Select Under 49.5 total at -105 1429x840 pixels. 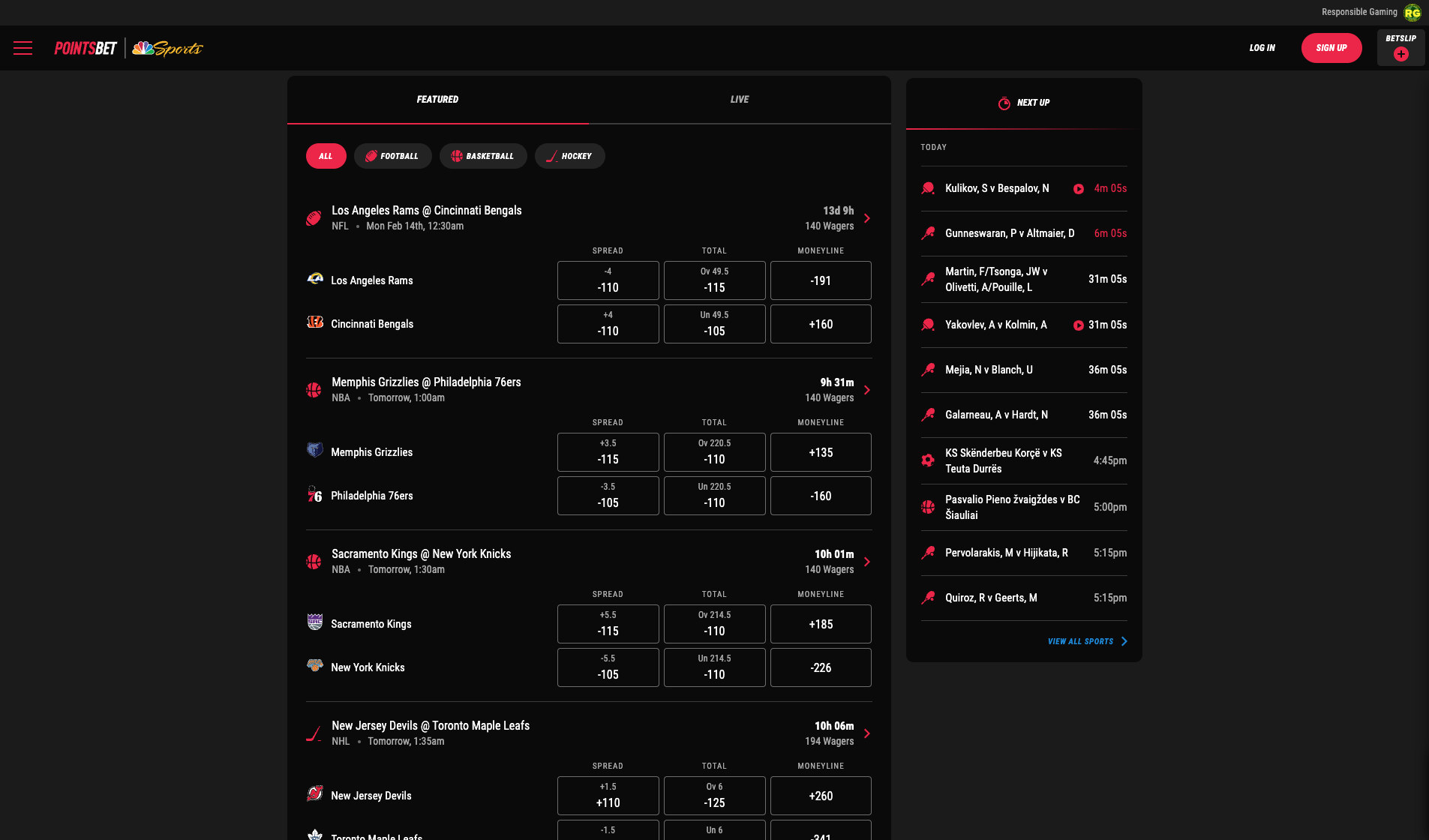coord(714,324)
